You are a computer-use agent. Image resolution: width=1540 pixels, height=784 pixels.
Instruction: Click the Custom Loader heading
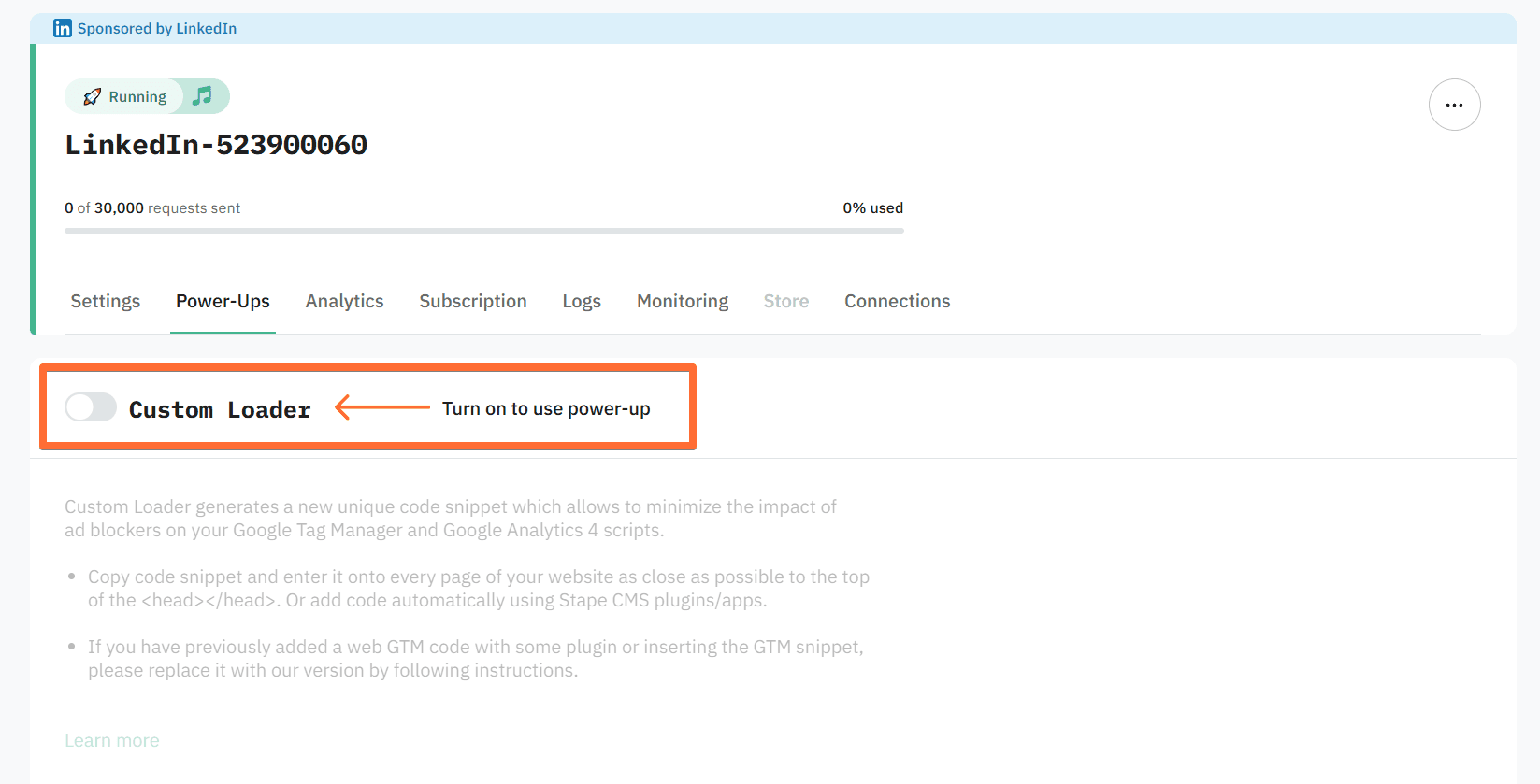coord(220,409)
